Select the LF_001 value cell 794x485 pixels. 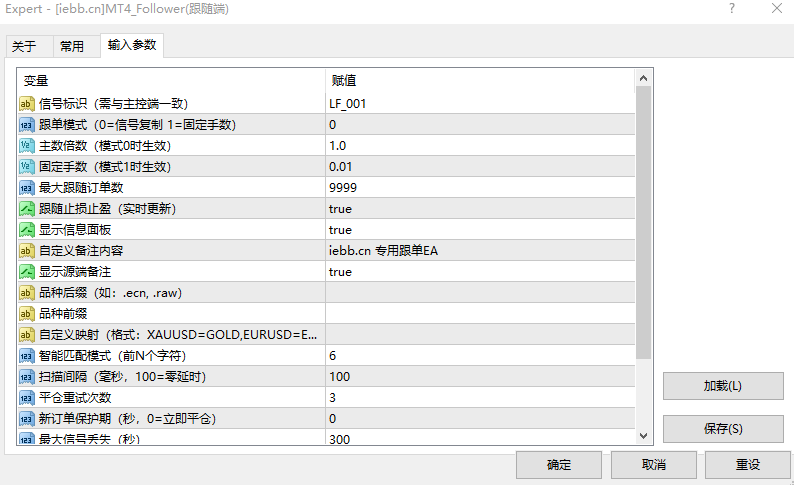pyautogui.click(x=480, y=104)
